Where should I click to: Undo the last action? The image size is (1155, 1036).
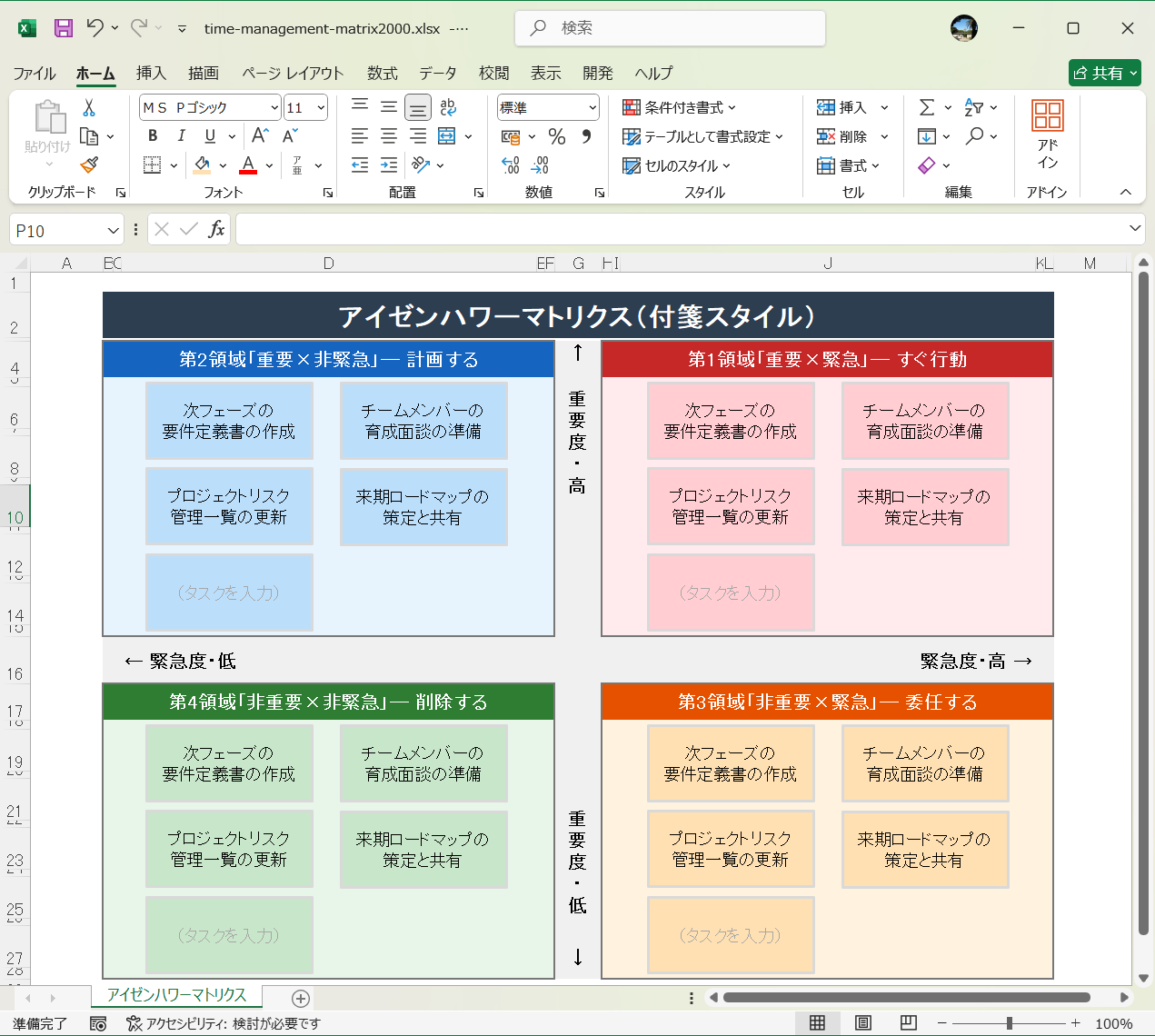point(95,28)
